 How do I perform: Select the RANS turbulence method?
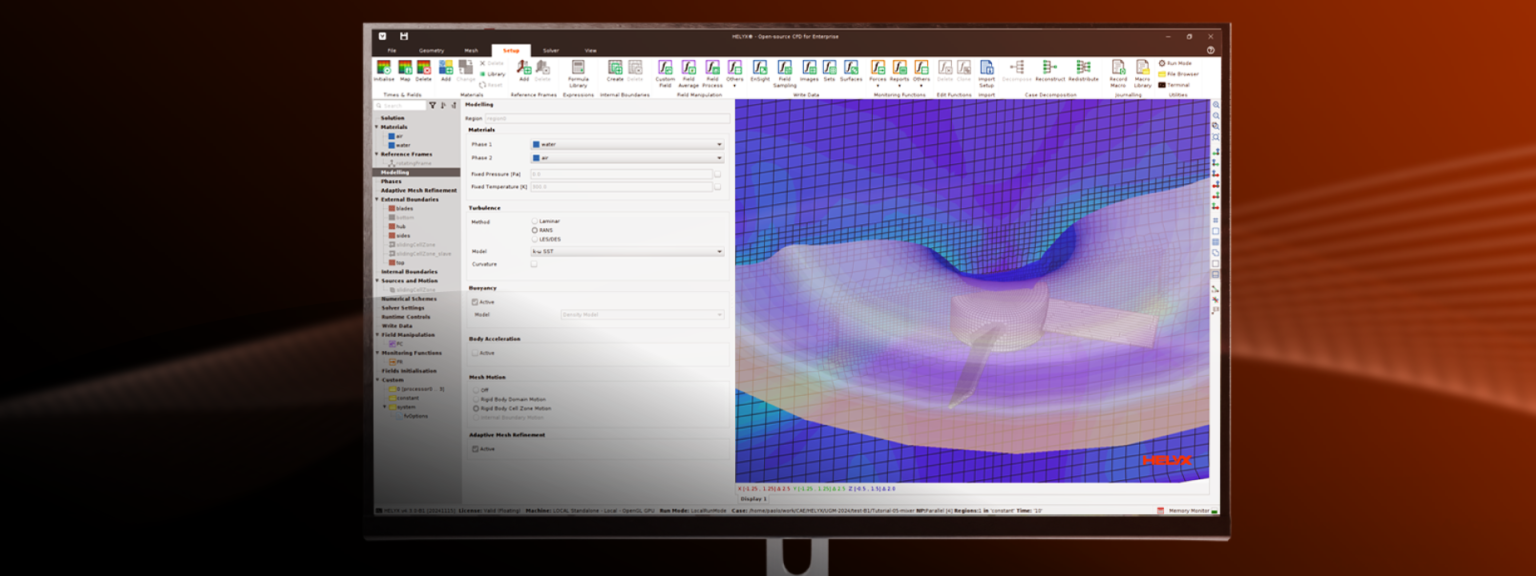coord(536,230)
